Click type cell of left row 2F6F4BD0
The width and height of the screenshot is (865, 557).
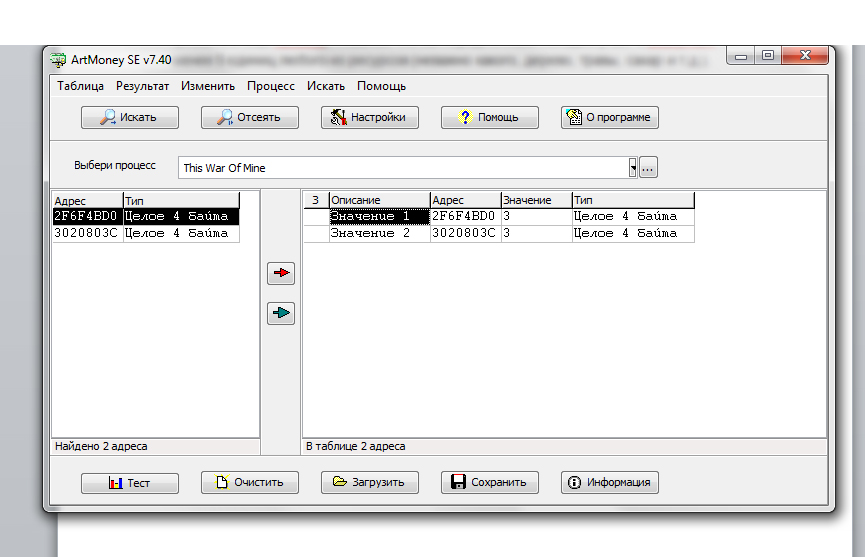181,216
